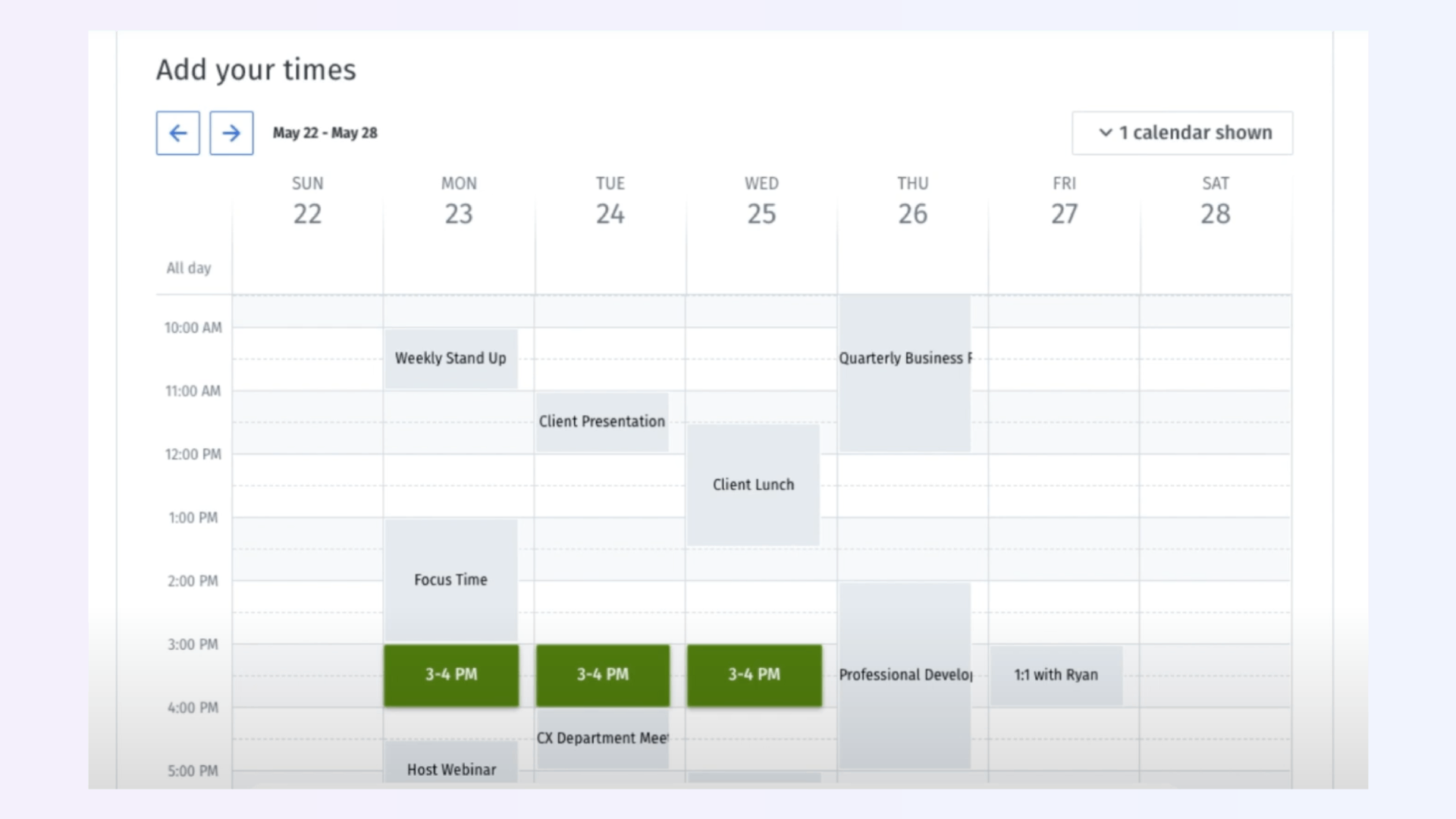Click the May 22 - May 28 date range
This screenshot has width=1456, height=819.
click(x=325, y=133)
